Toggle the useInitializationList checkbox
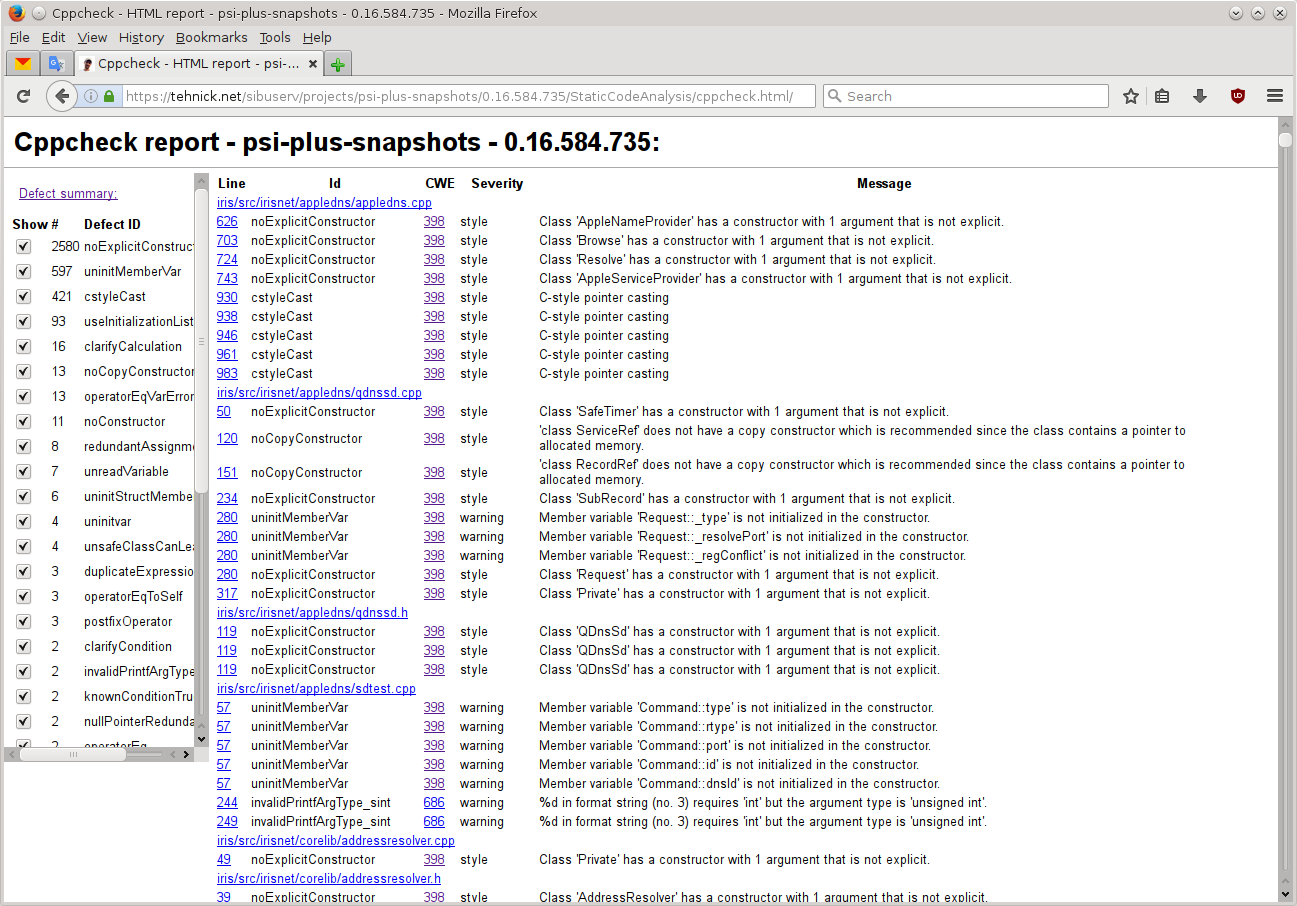 (x=24, y=321)
